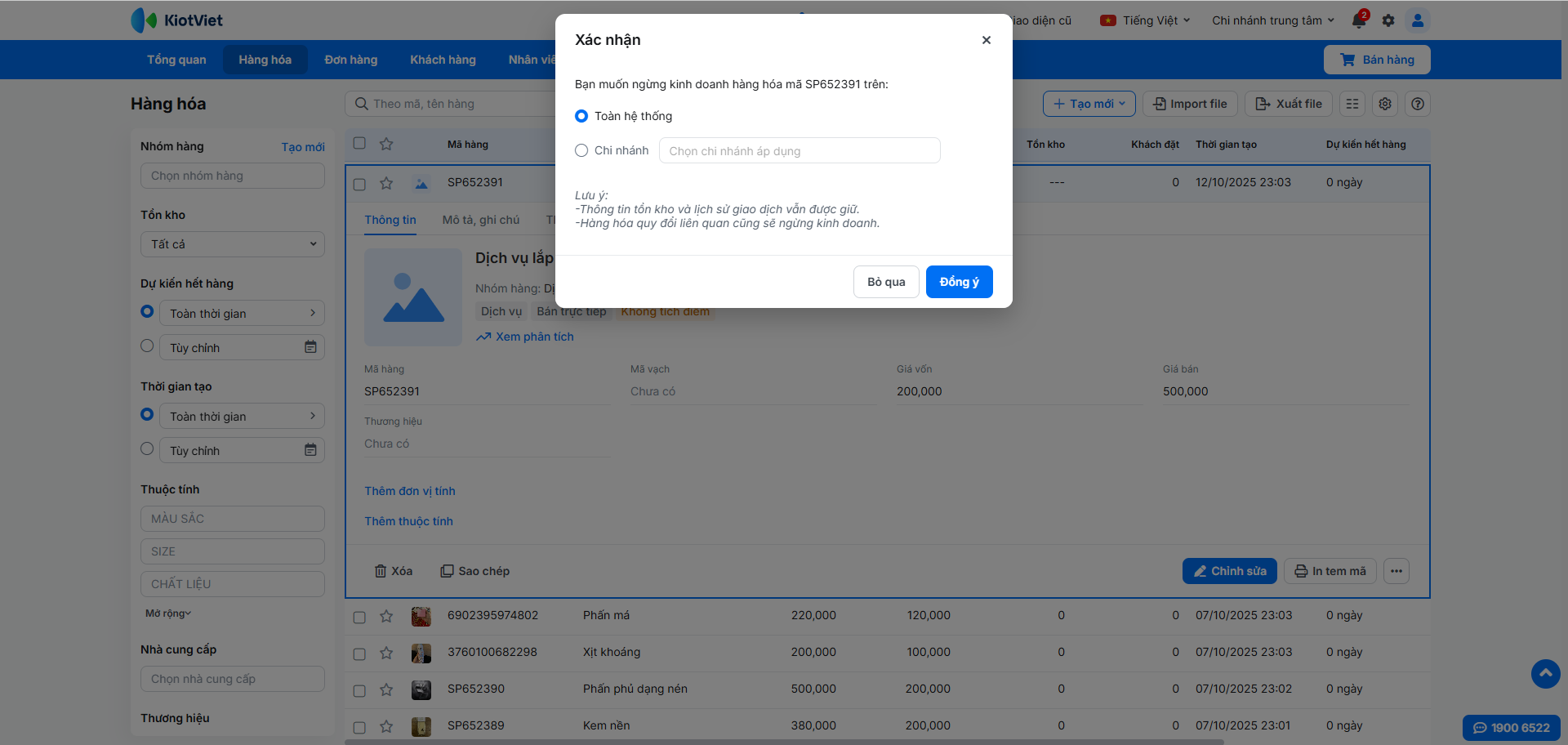1568x745 pixels.
Task: Open the user account icon
Action: tap(1418, 20)
